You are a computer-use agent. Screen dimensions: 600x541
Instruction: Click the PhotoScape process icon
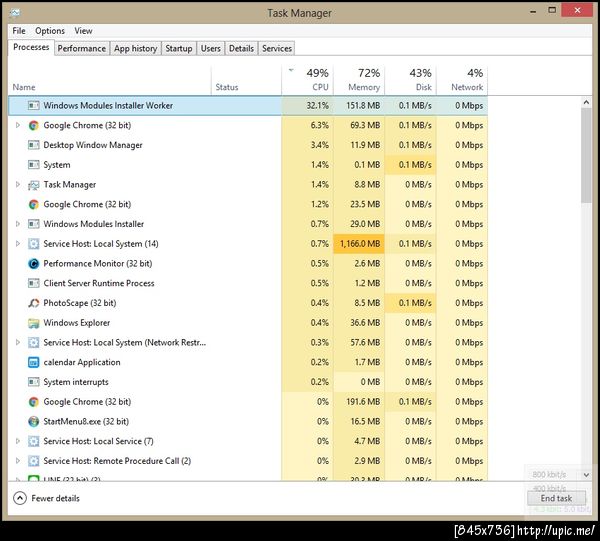point(34,303)
